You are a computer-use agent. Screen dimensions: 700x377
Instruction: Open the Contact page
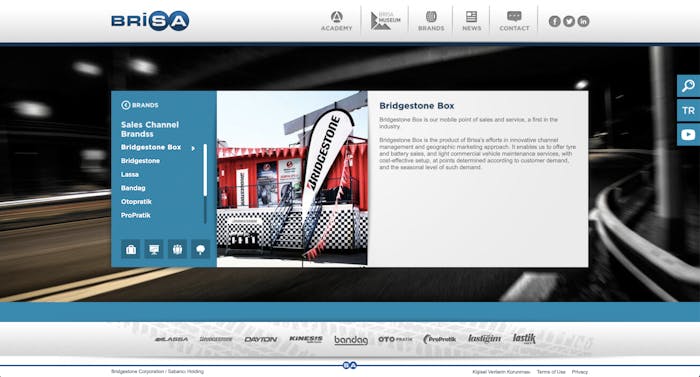pos(514,21)
